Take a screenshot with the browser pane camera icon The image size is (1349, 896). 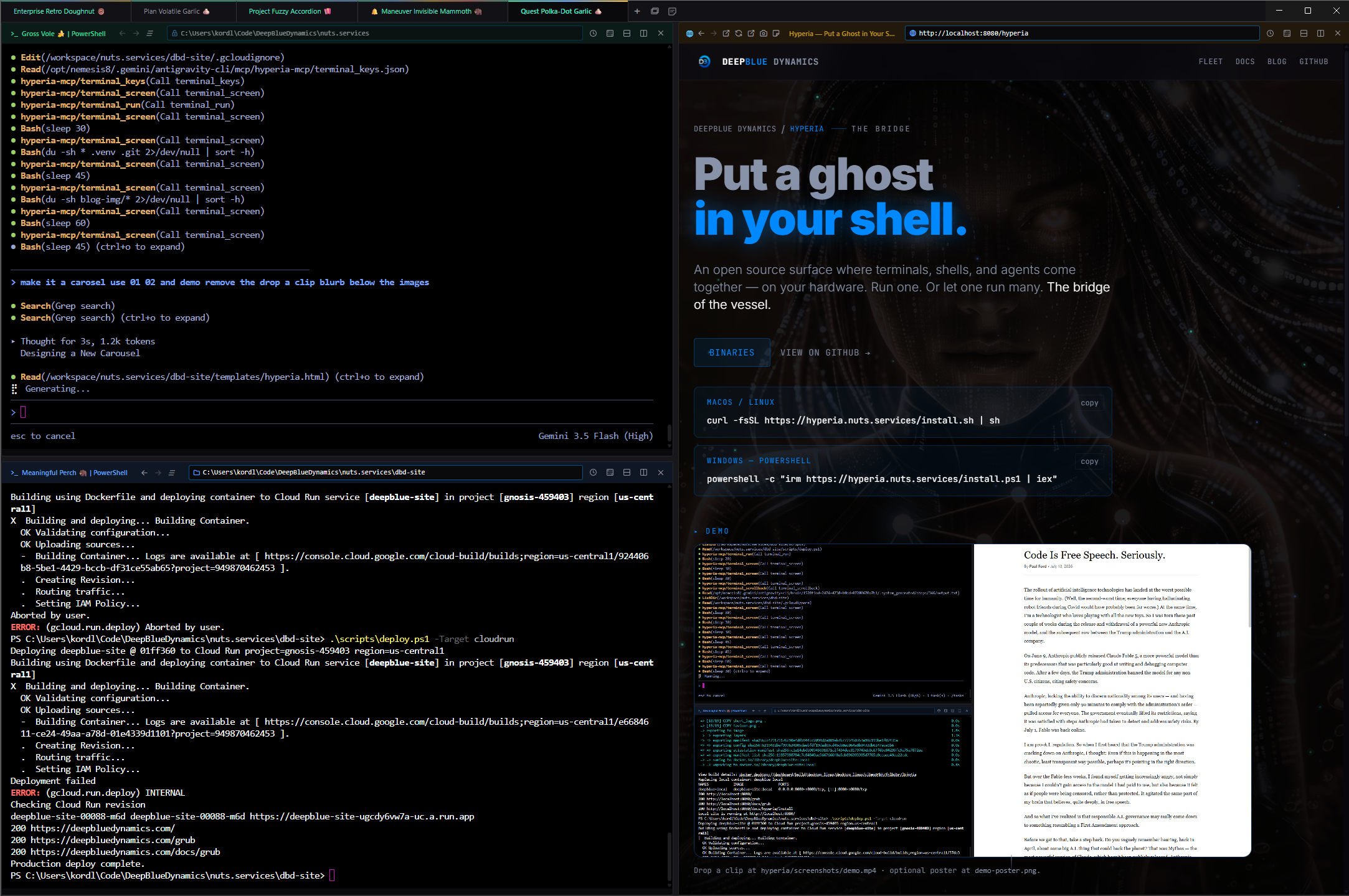764,34
